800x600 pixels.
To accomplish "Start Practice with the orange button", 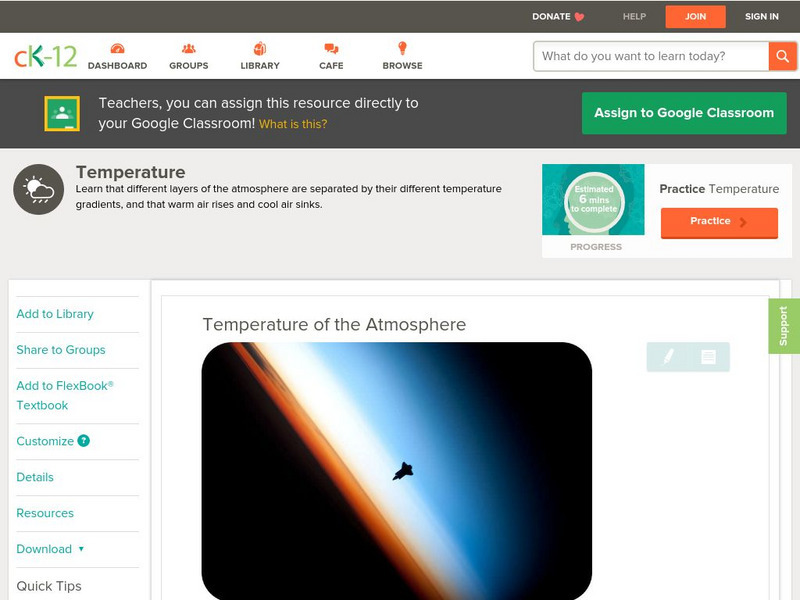I will coord(719,222).
